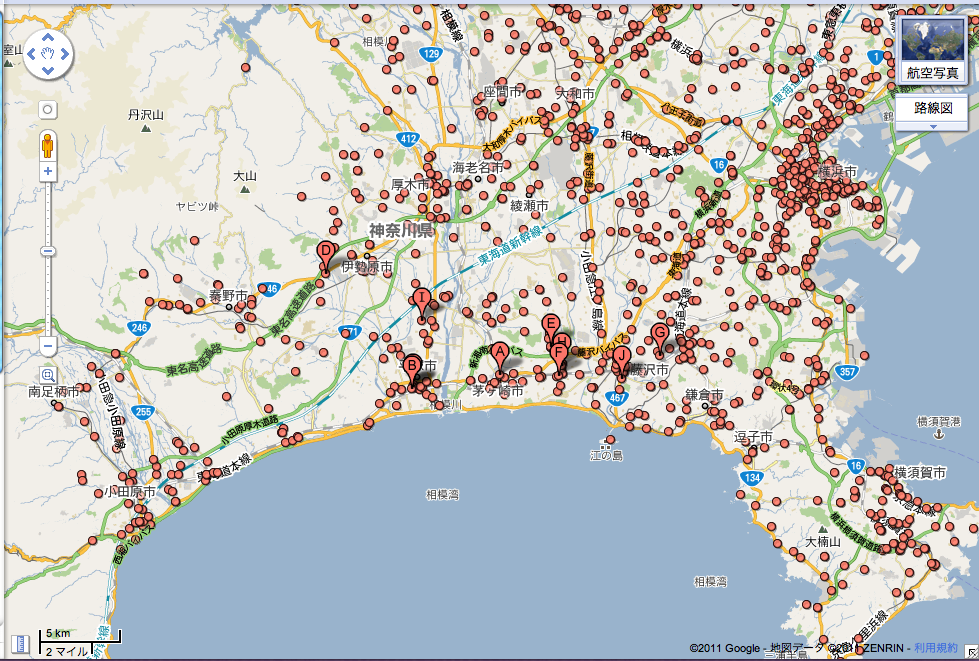Screen dimensions: 979x661
Task: Click the zoom slider handle
Action: click(48, 250)
